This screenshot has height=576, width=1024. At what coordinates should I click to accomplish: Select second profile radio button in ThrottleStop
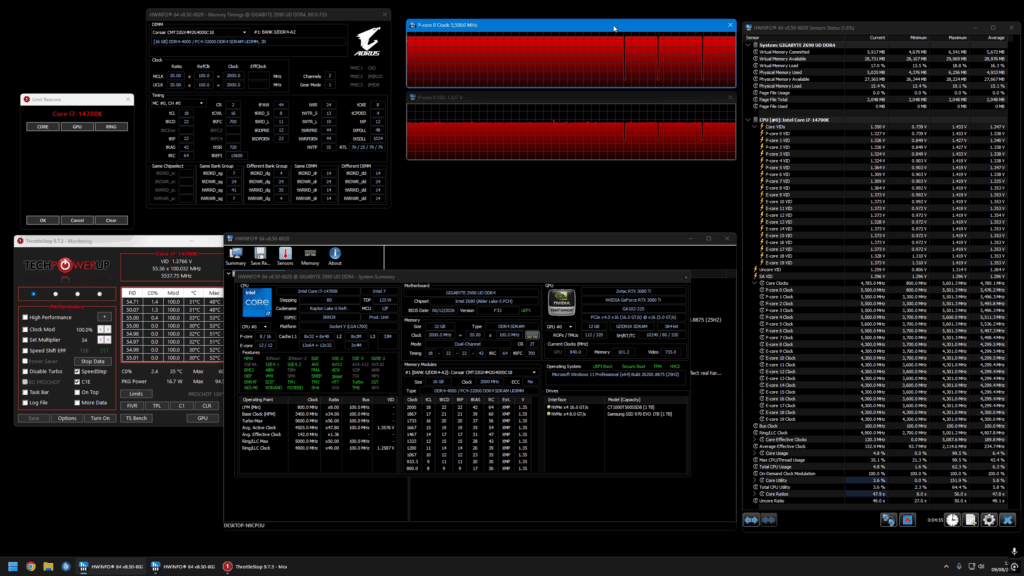coord(56,294)
